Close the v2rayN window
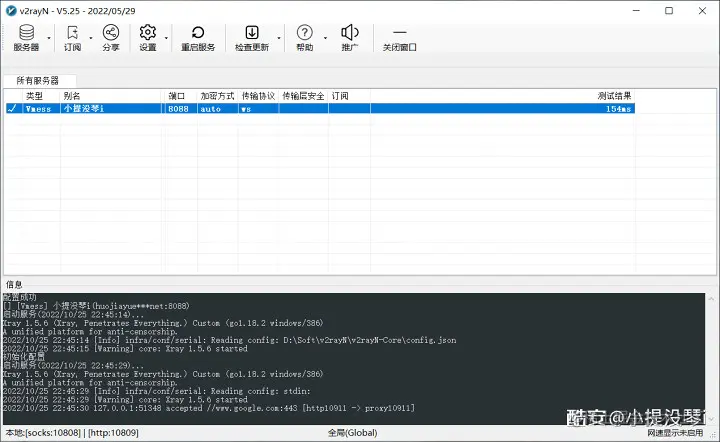Screen dimensions: 720x442 click(x=702, y=11)
